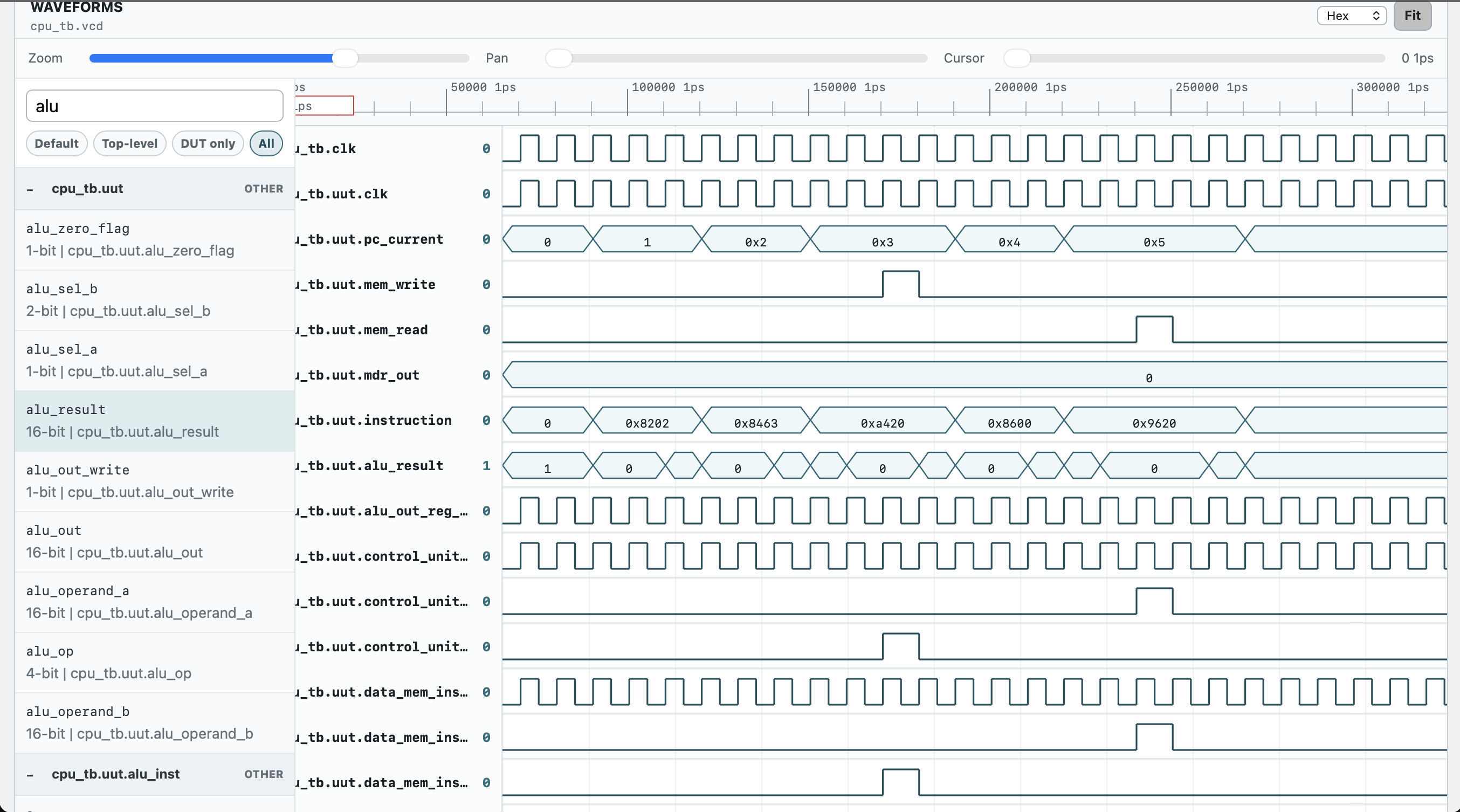This screenshot has height=812, width=1460.
Task: Select the tb.clk waveform row label
Action: (326, 149)
